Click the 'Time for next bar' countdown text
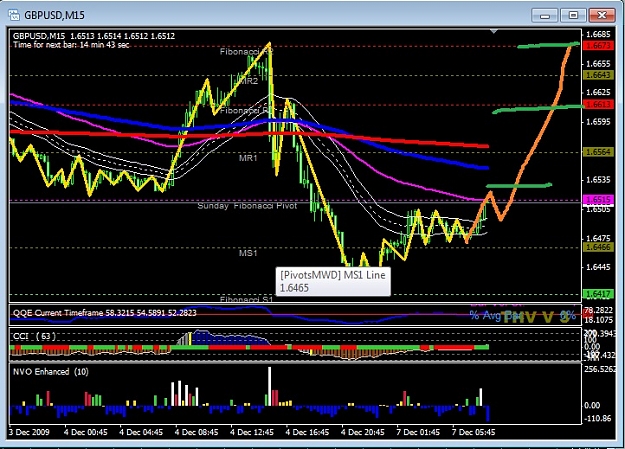Viewport: 625px width, 449px height. (x=71, y=45)
